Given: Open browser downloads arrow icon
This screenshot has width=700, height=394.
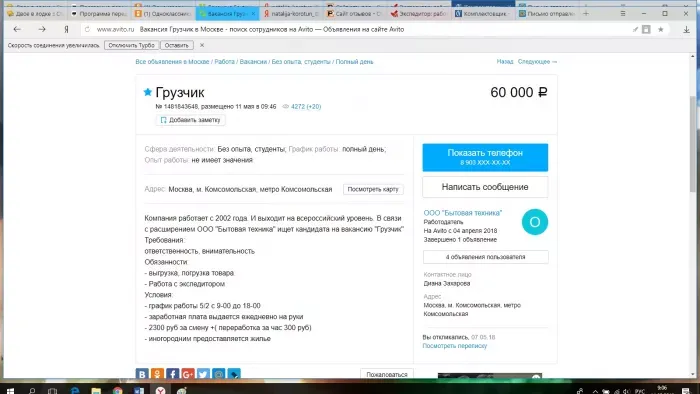Looking at the screenshot, I should pyautogui.click(x=687, y=29).
